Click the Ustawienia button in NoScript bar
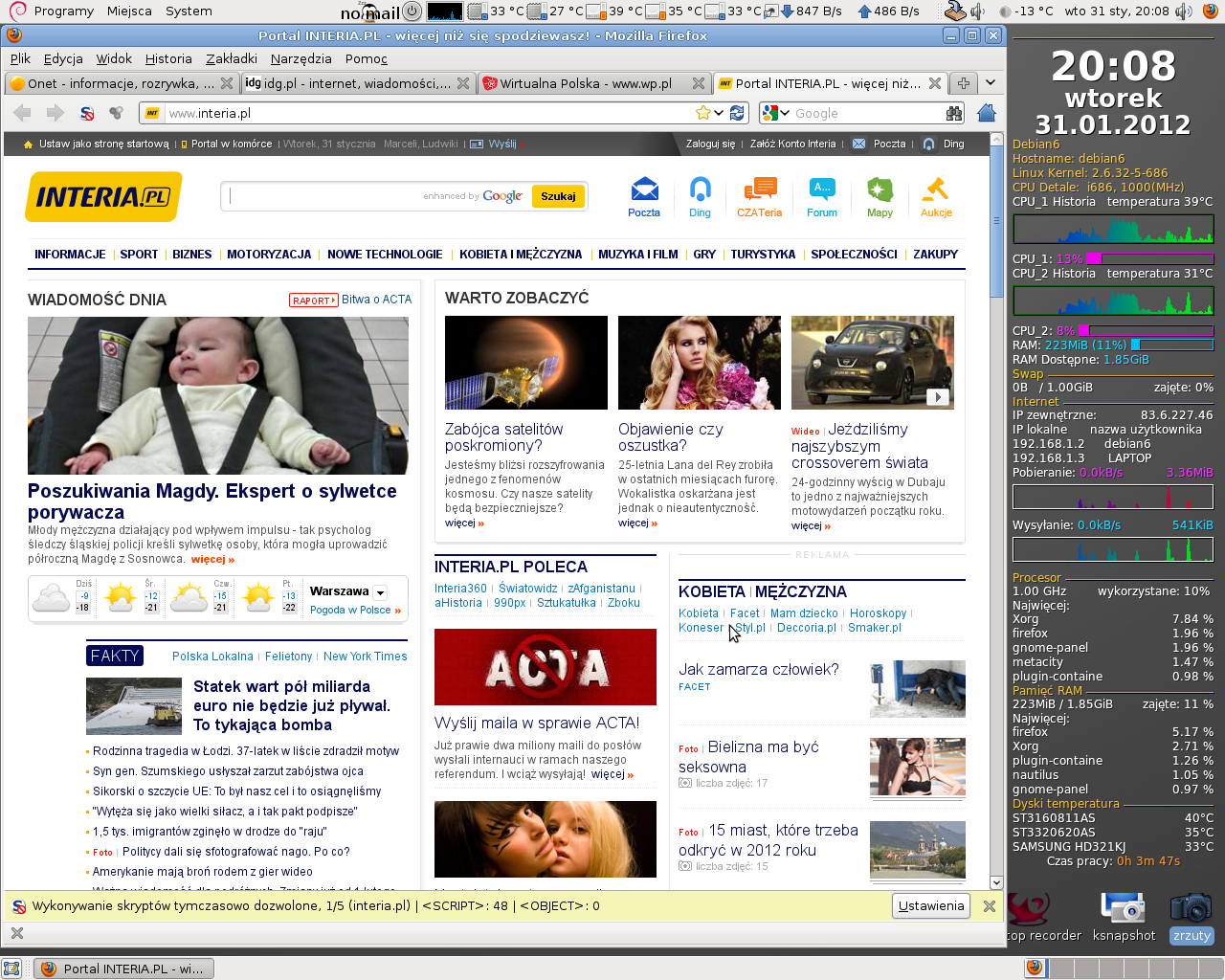This screenshot has height=980, width=1225. point(931,905)
